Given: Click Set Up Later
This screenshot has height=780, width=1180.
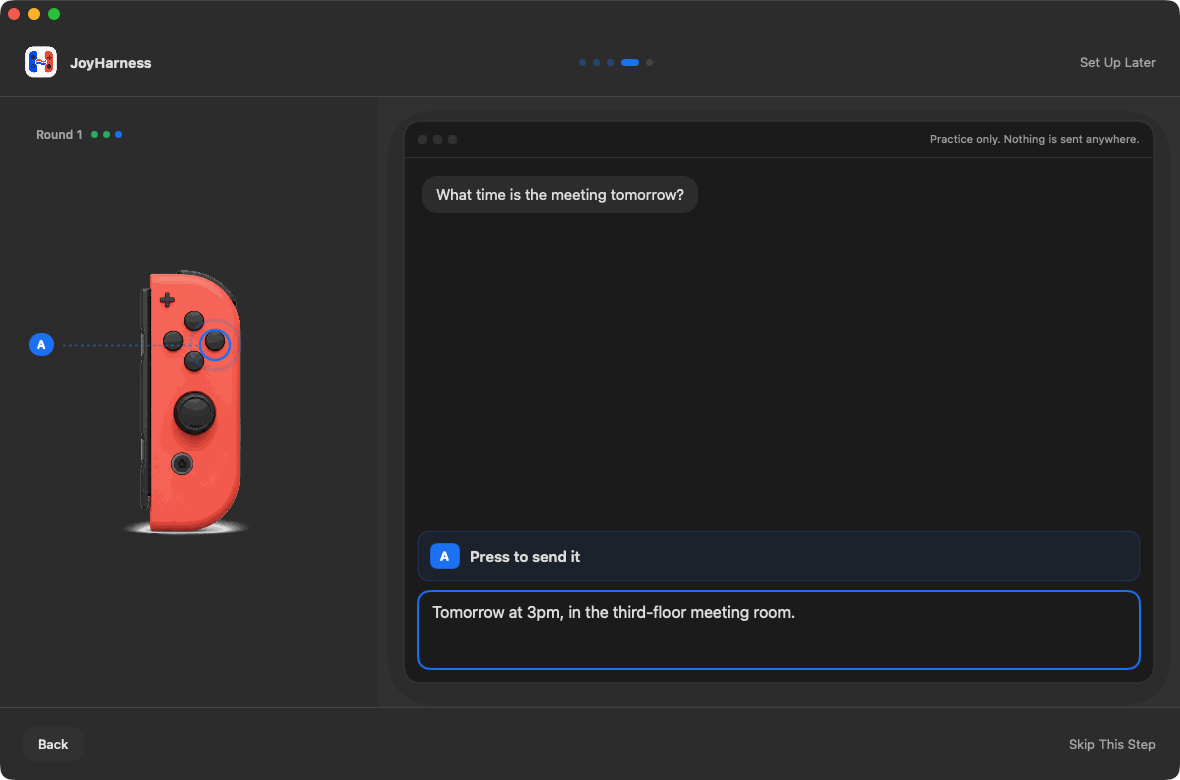Looking at the screenshot, I should point(1118,62).
